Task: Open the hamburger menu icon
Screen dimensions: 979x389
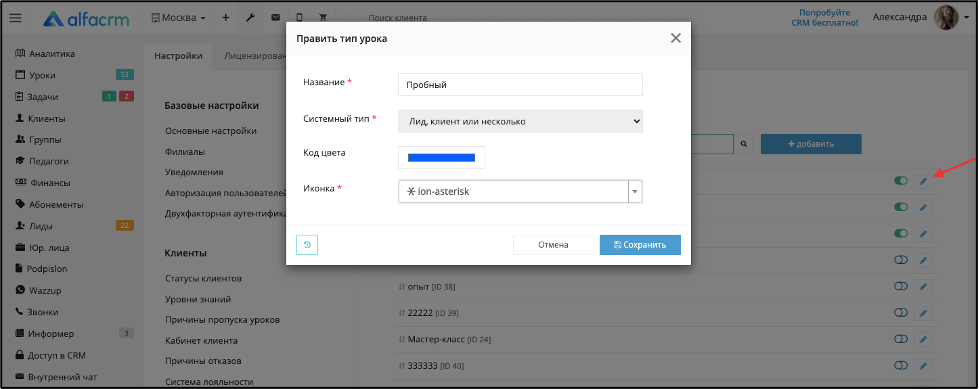Action: (x=15, y=18)
